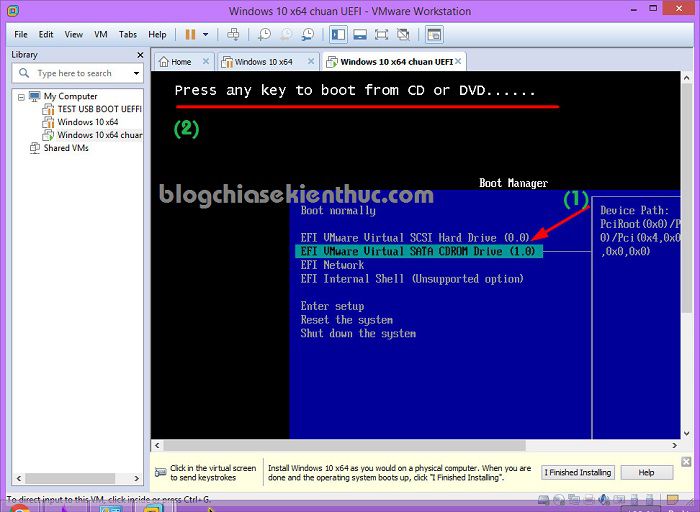This screenshot has height=512, width=700.
Task: Select EFI VMware Virtual SCSI Hard Drive entry
Action: [415, 237]
